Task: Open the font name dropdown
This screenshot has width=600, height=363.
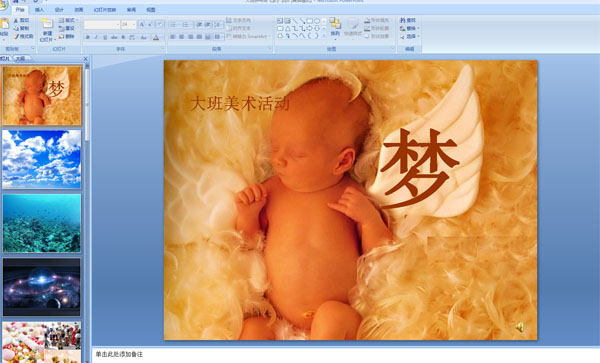Action: (x=117, y=24)
